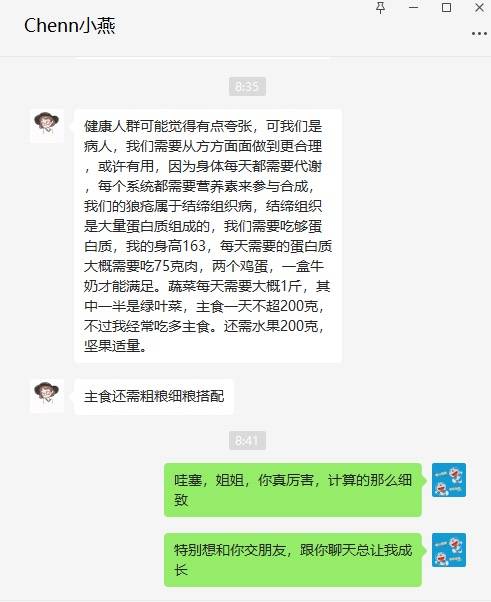Screen dimensions: 491x602
Task: Click the word 长 in last green bubble
Action: [181, 570]
